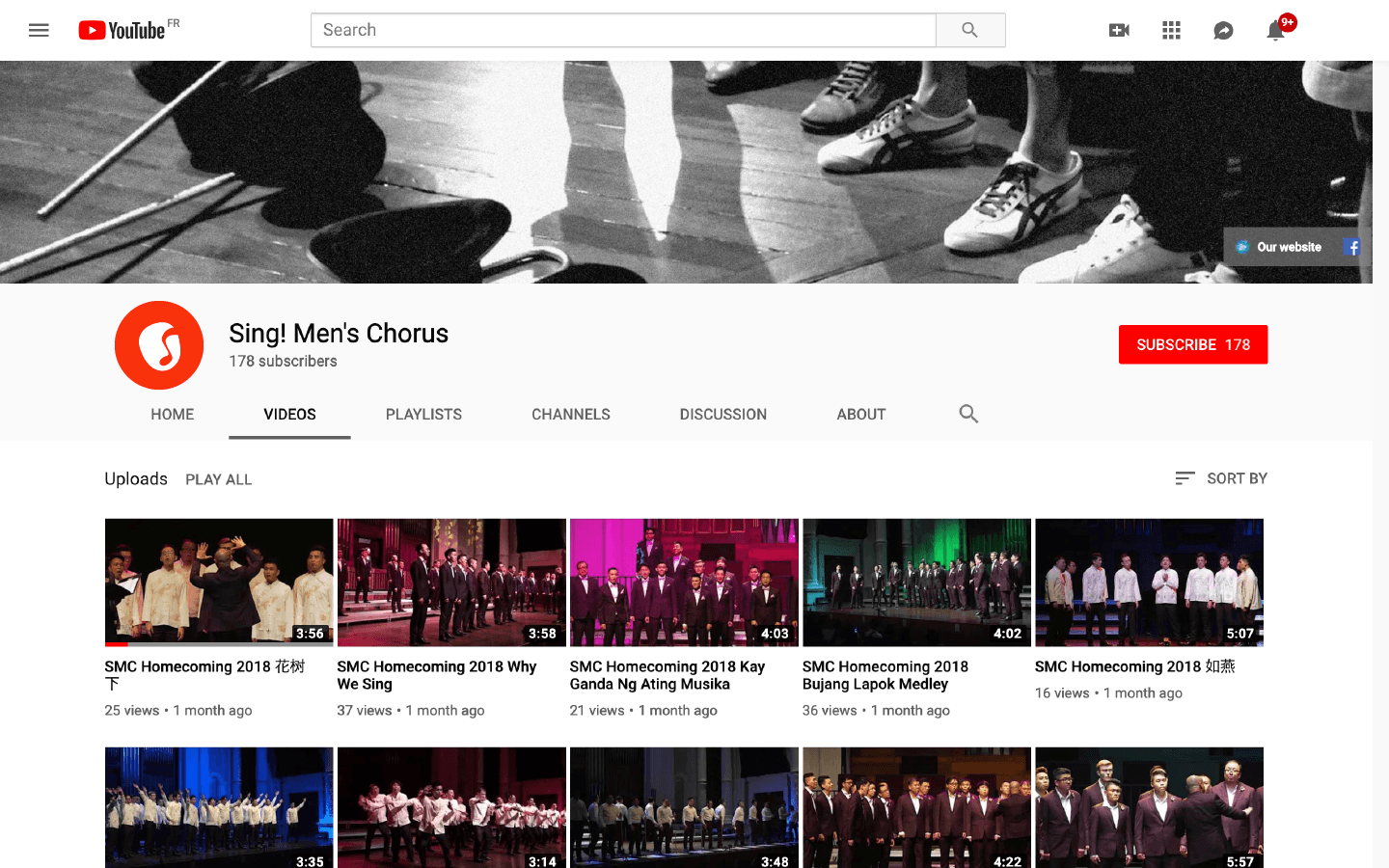
Task: Open Why We Sing video thumbnail
Action: point(451,583)
